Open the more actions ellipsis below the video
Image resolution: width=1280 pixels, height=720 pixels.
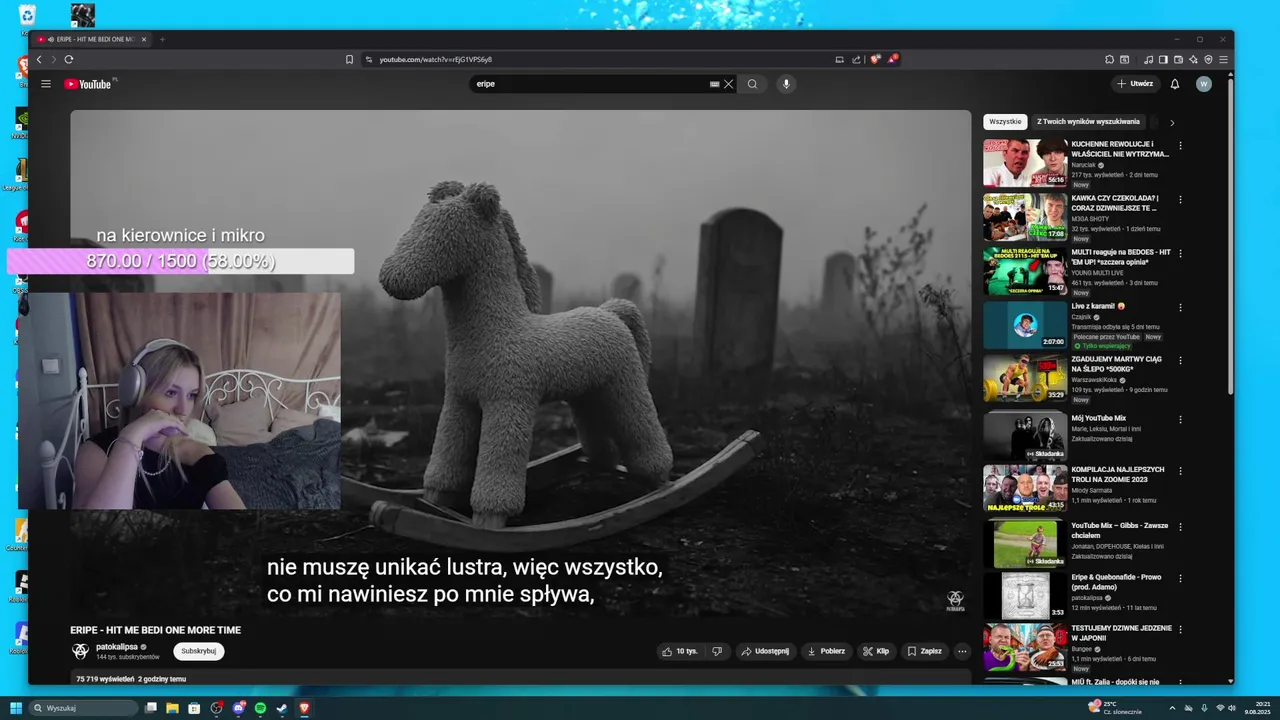tap(962, 651)
